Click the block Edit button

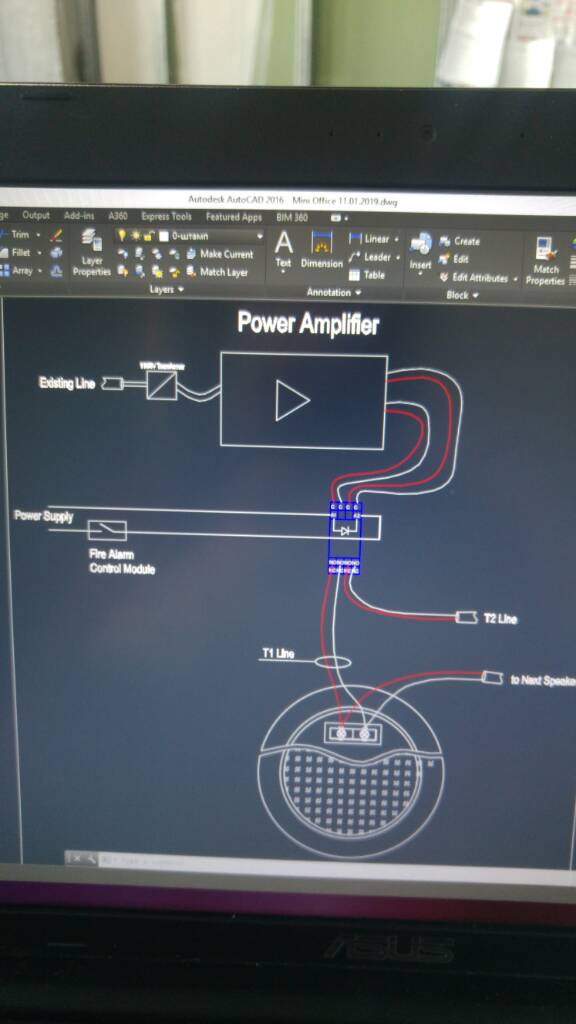(455, 259)
